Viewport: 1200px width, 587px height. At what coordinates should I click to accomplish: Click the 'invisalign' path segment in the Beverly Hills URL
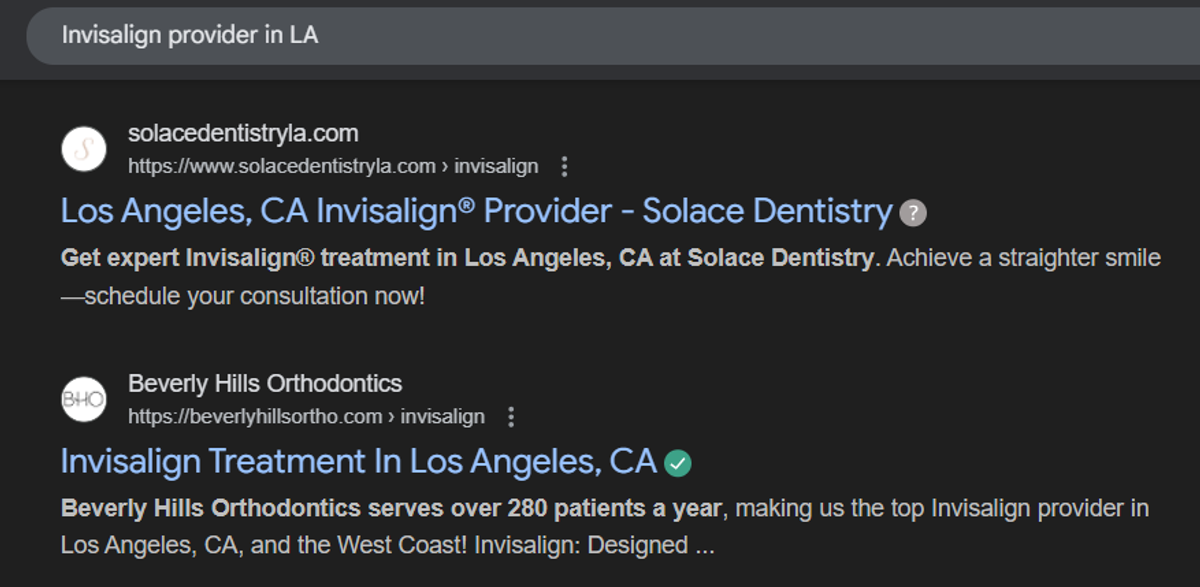(x=443, y=416)
